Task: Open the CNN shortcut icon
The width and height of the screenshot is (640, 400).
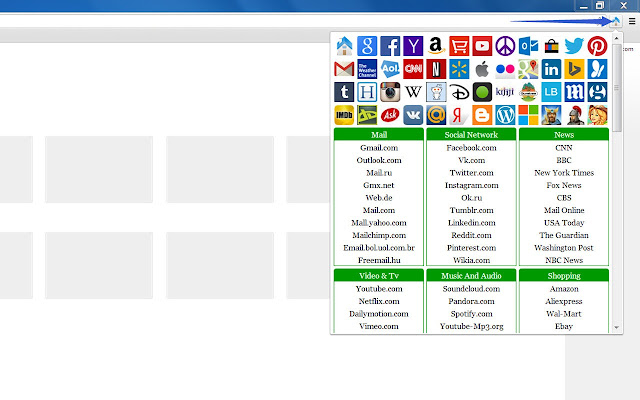Action: (413, 69)
